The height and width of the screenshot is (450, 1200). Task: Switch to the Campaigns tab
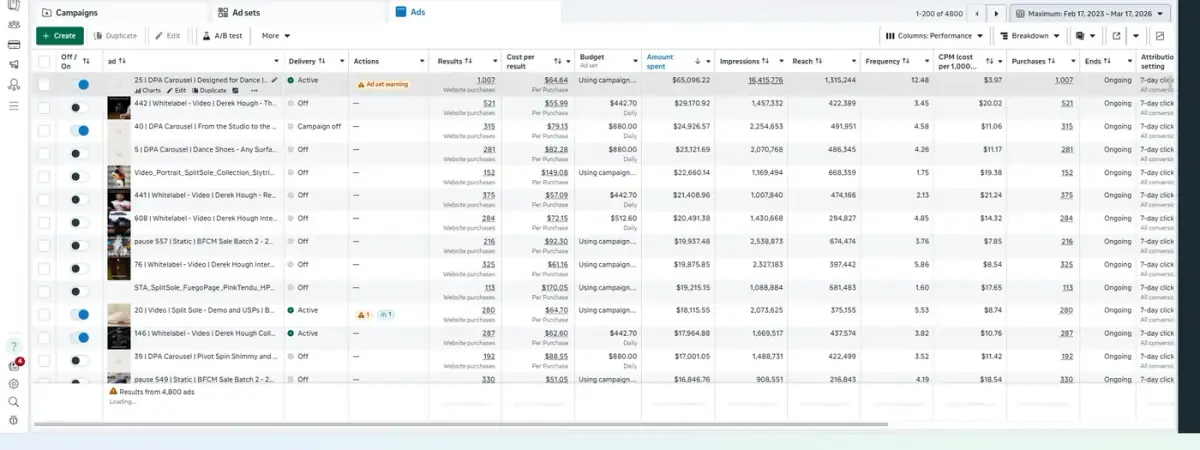(x=70, y=13)
